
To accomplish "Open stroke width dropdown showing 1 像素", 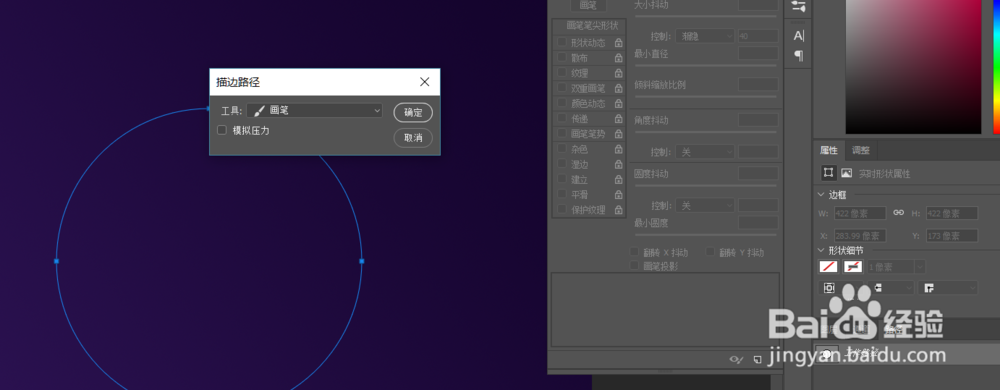I will 920,267.
